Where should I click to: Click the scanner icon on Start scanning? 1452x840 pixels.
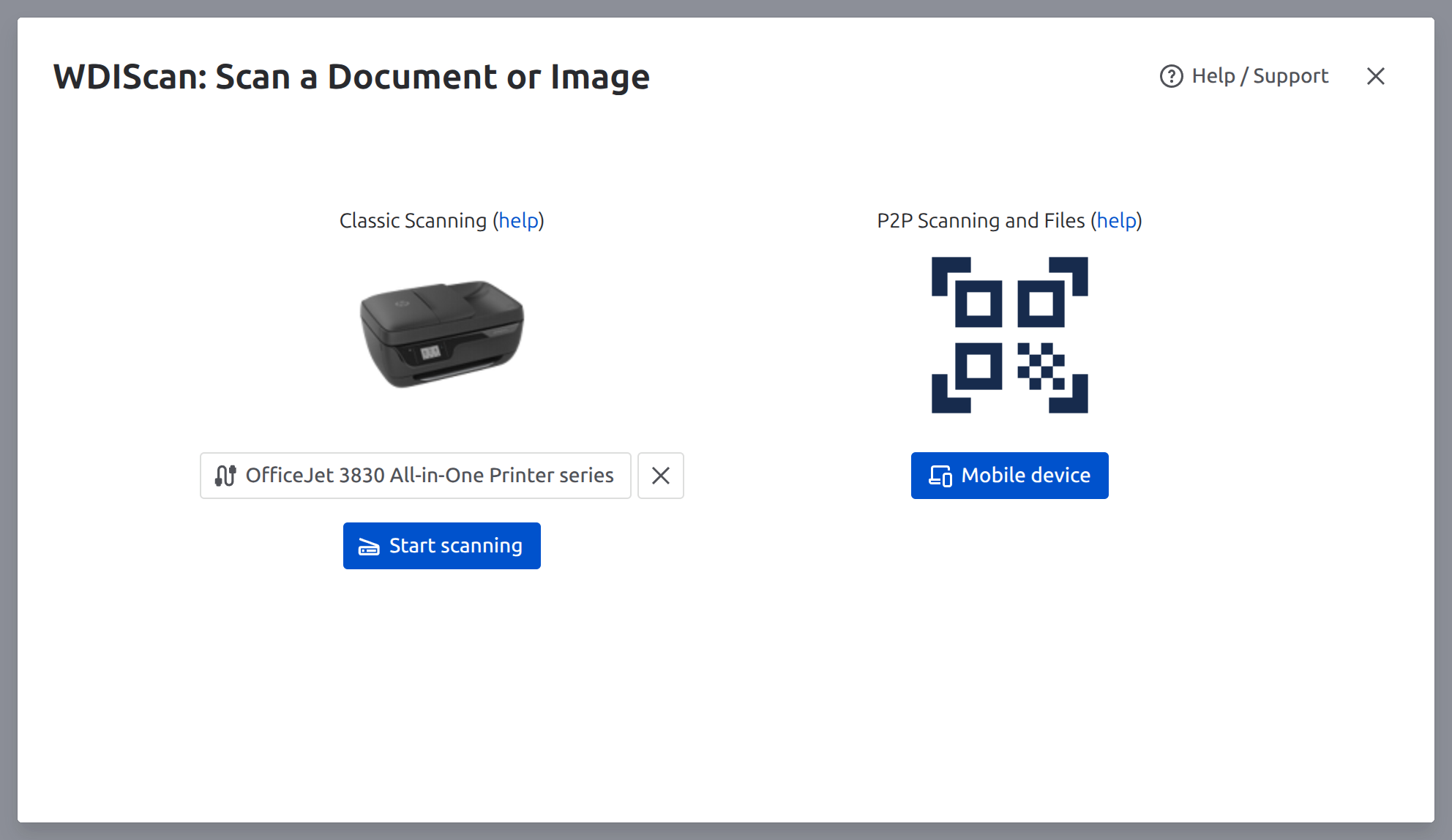pyautogui.click(x=369, y=547)
